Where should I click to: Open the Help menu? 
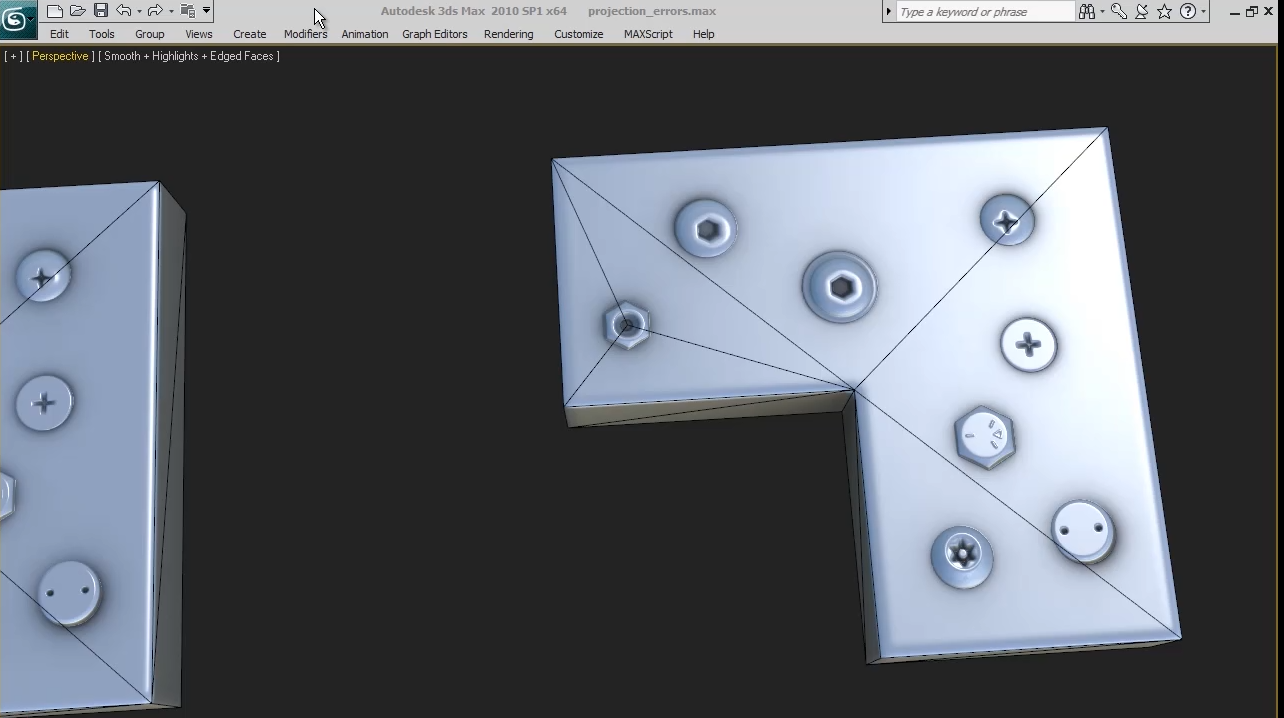pos(704,34)
